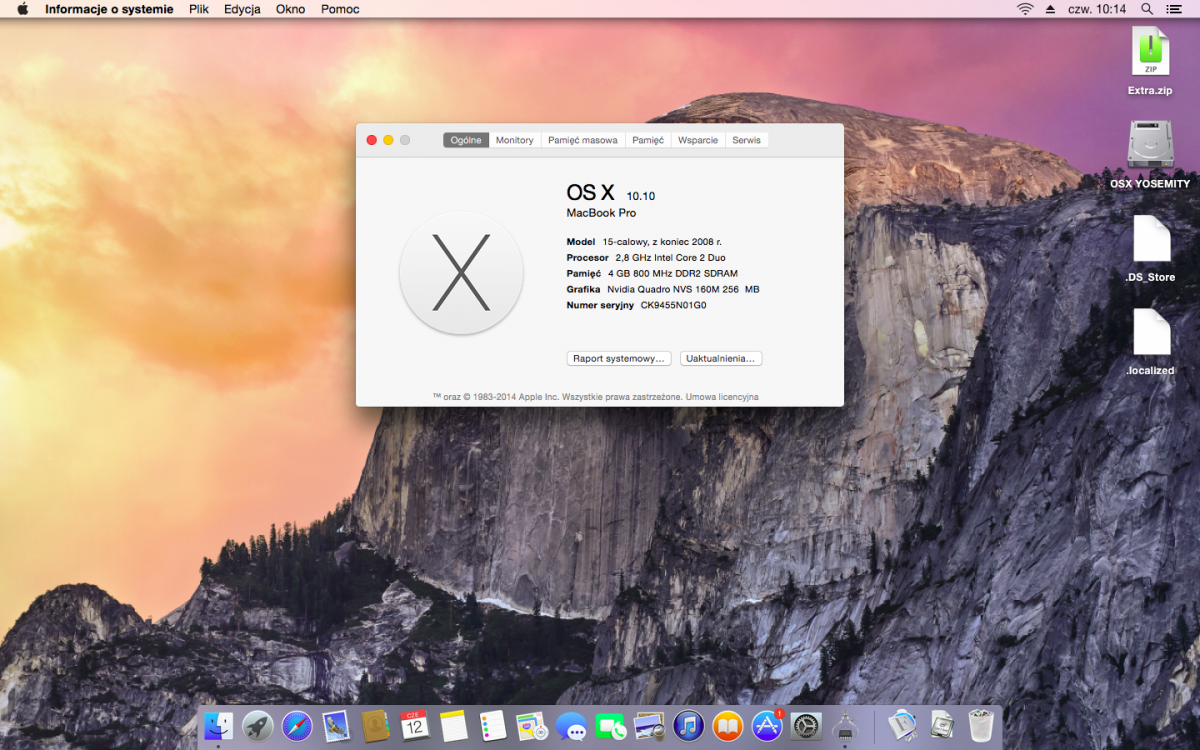Launch Launchpad rocket icon in dock
This screenshot has width=1200, height=750.
click(x=258, y=726)
